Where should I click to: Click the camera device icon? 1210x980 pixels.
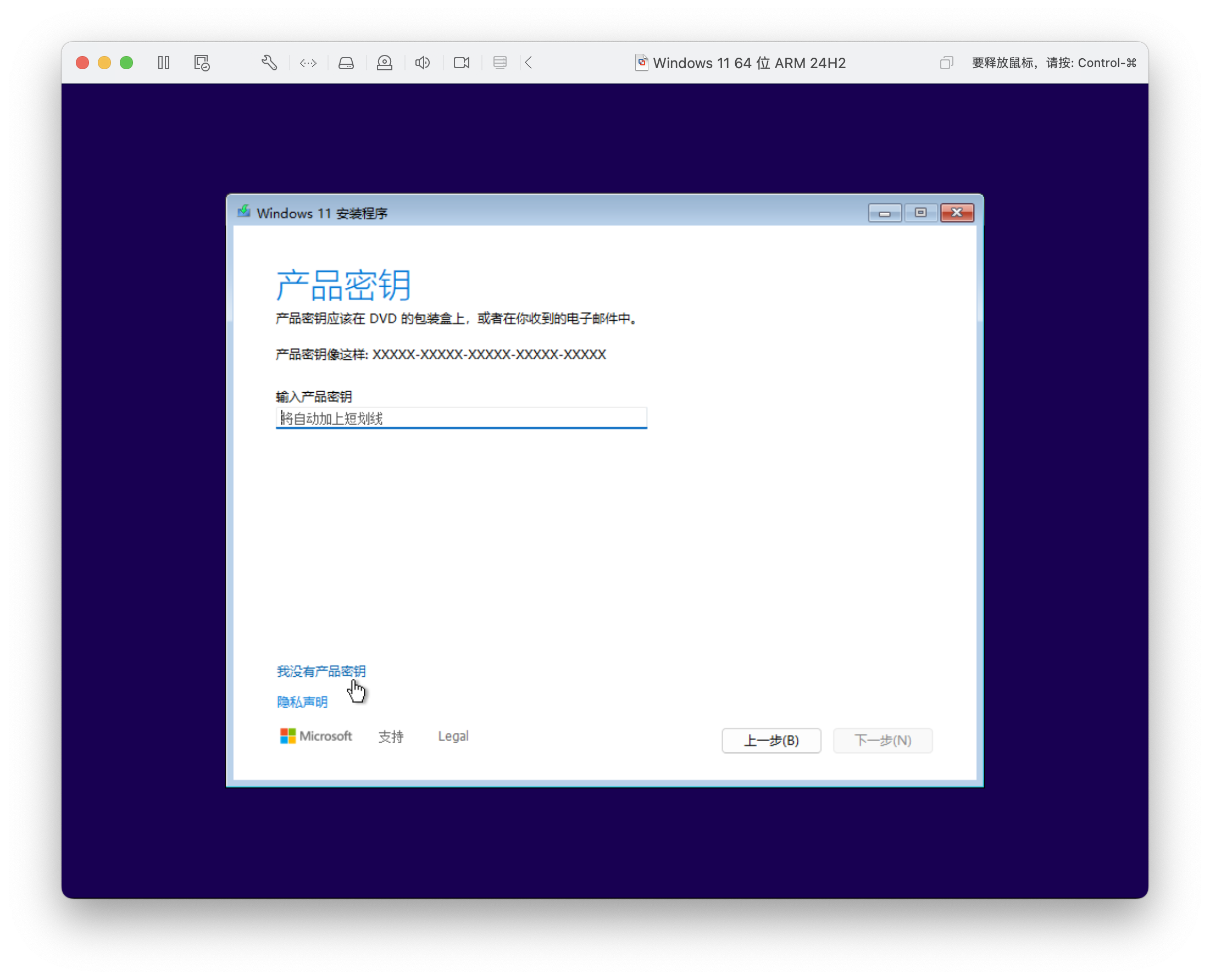pyautogui.click(x=461, y=63)
